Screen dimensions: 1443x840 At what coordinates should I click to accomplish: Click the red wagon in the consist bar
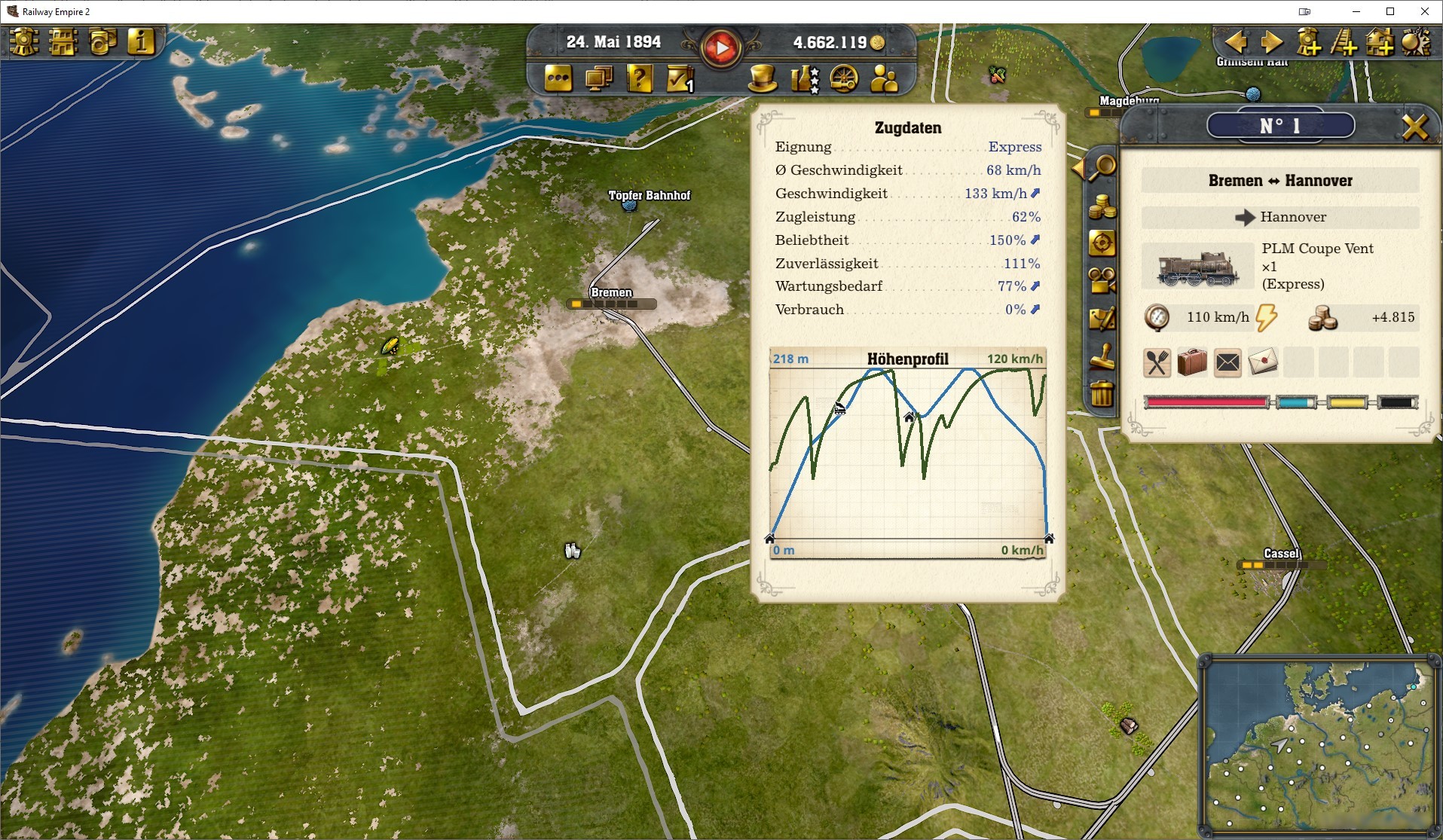[x=1206, y=404]
